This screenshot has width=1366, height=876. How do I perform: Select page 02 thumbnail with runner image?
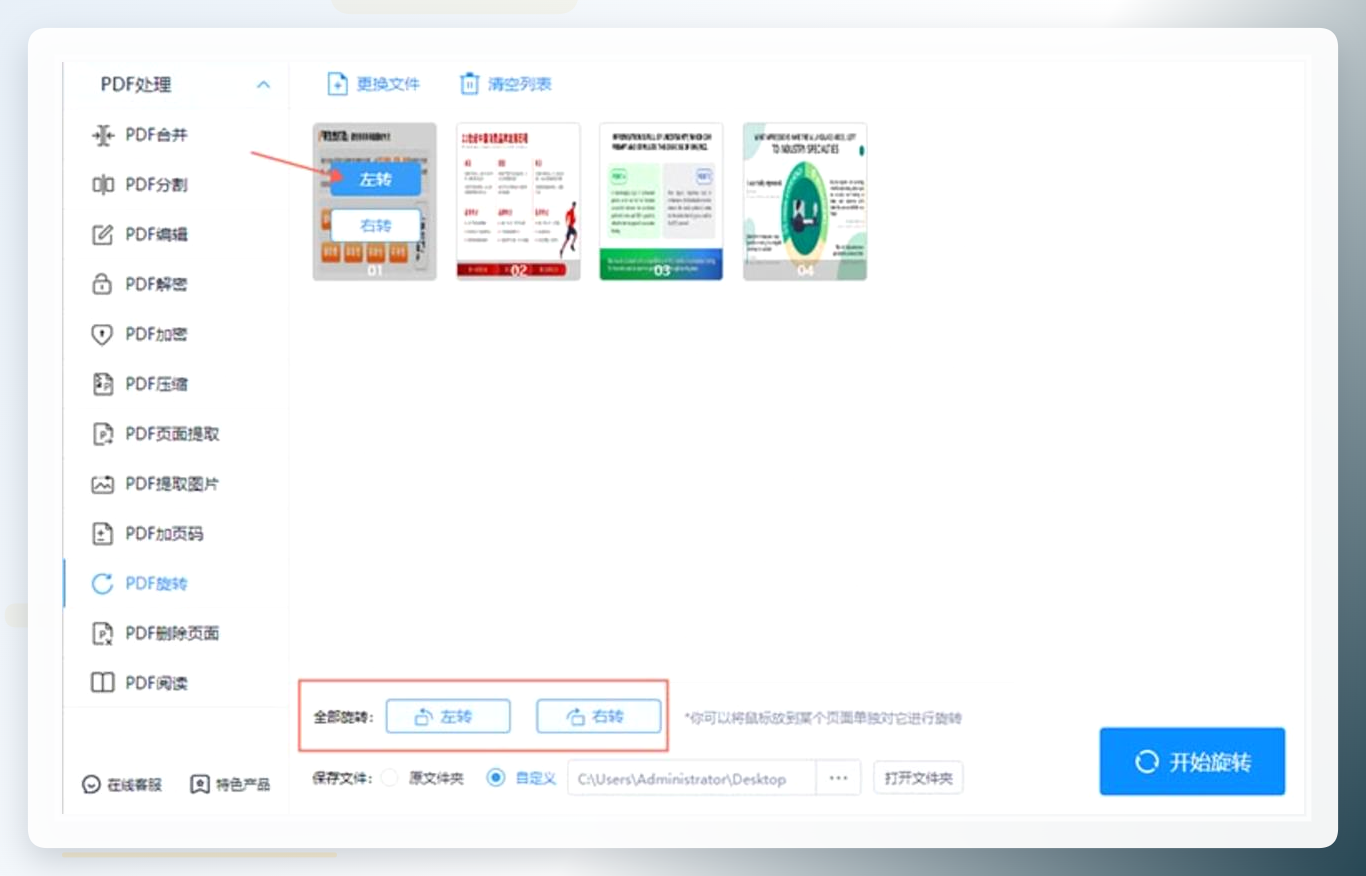point(518,201)
